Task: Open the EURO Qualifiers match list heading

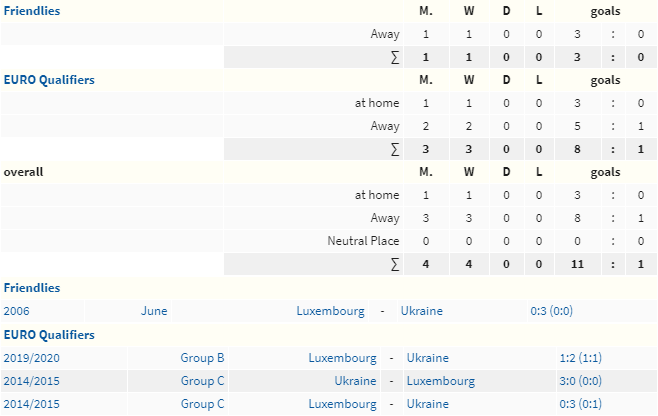Action: coord(49,335)
